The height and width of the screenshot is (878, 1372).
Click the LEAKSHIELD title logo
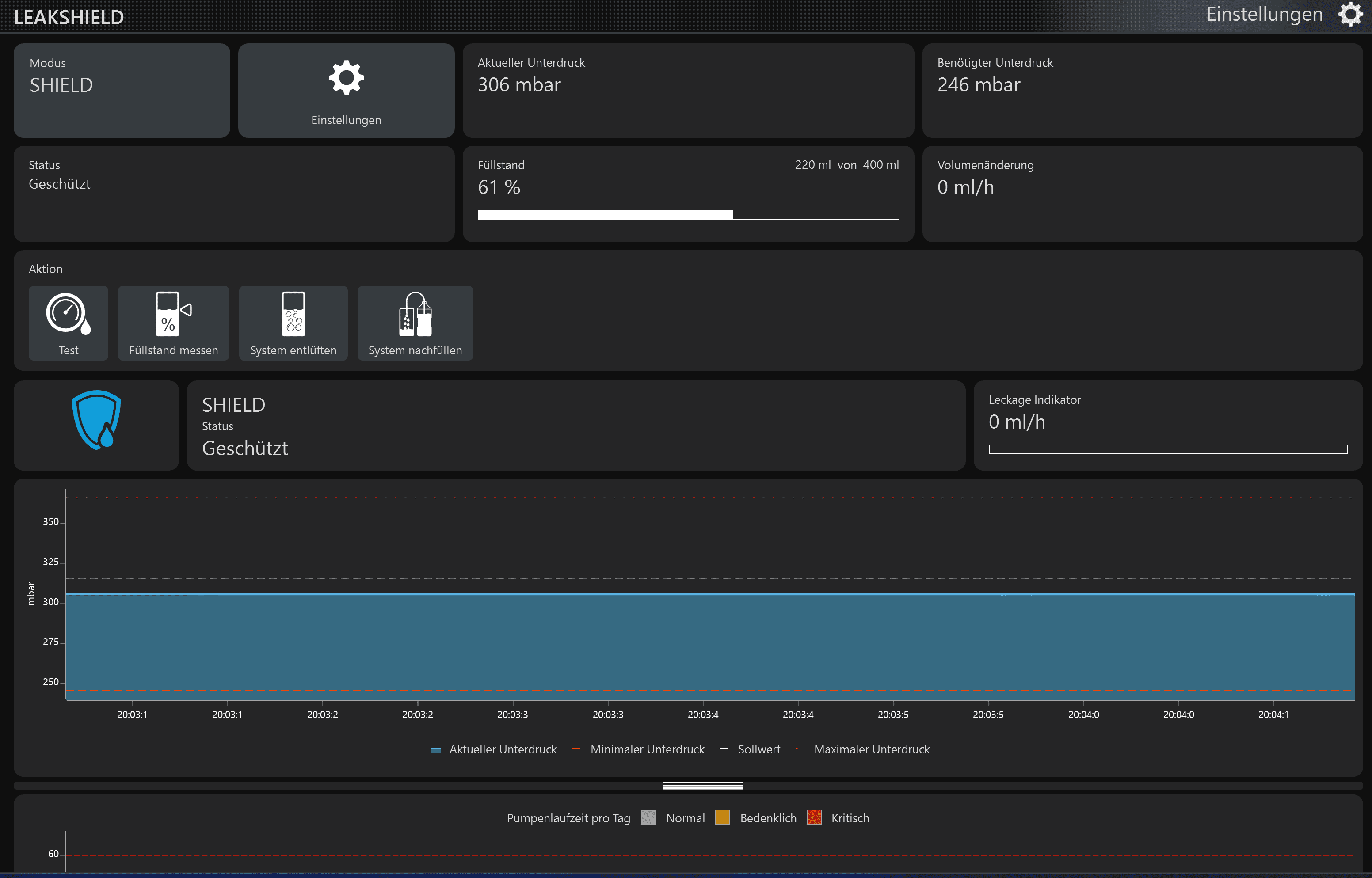pos(69,17)
